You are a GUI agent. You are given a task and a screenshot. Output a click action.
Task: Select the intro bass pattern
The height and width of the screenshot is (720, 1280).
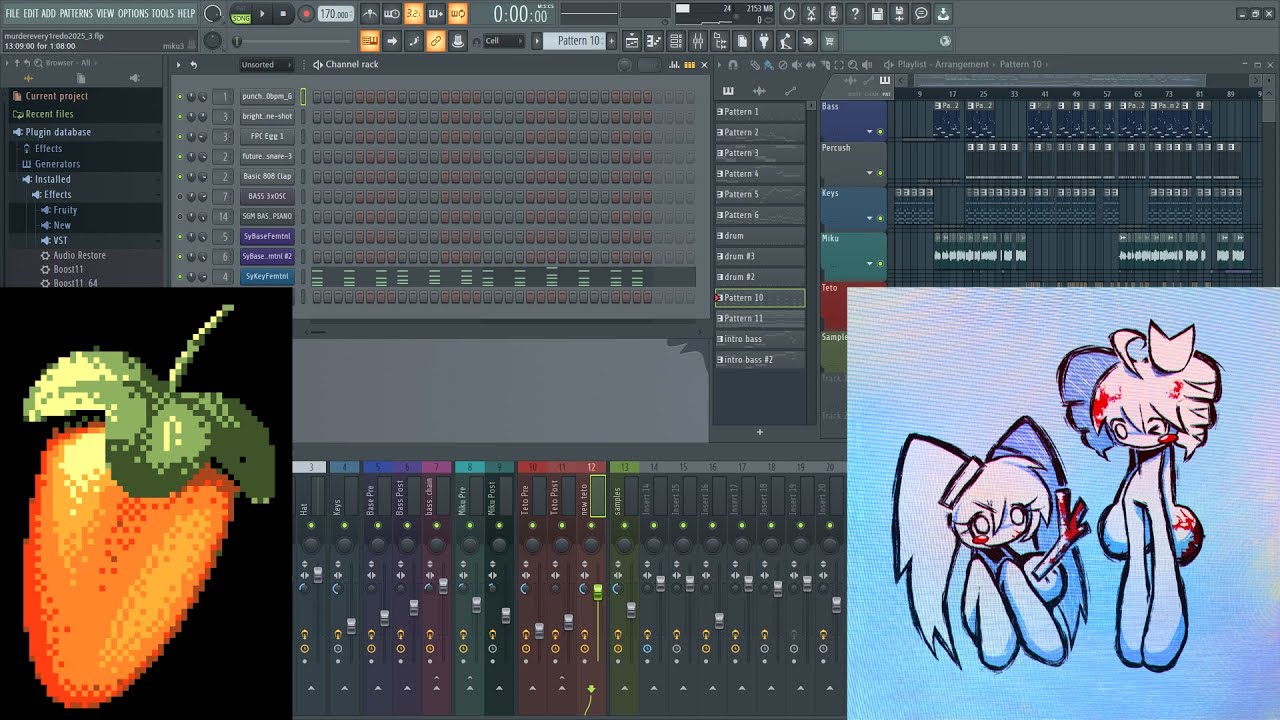(759, 339)
